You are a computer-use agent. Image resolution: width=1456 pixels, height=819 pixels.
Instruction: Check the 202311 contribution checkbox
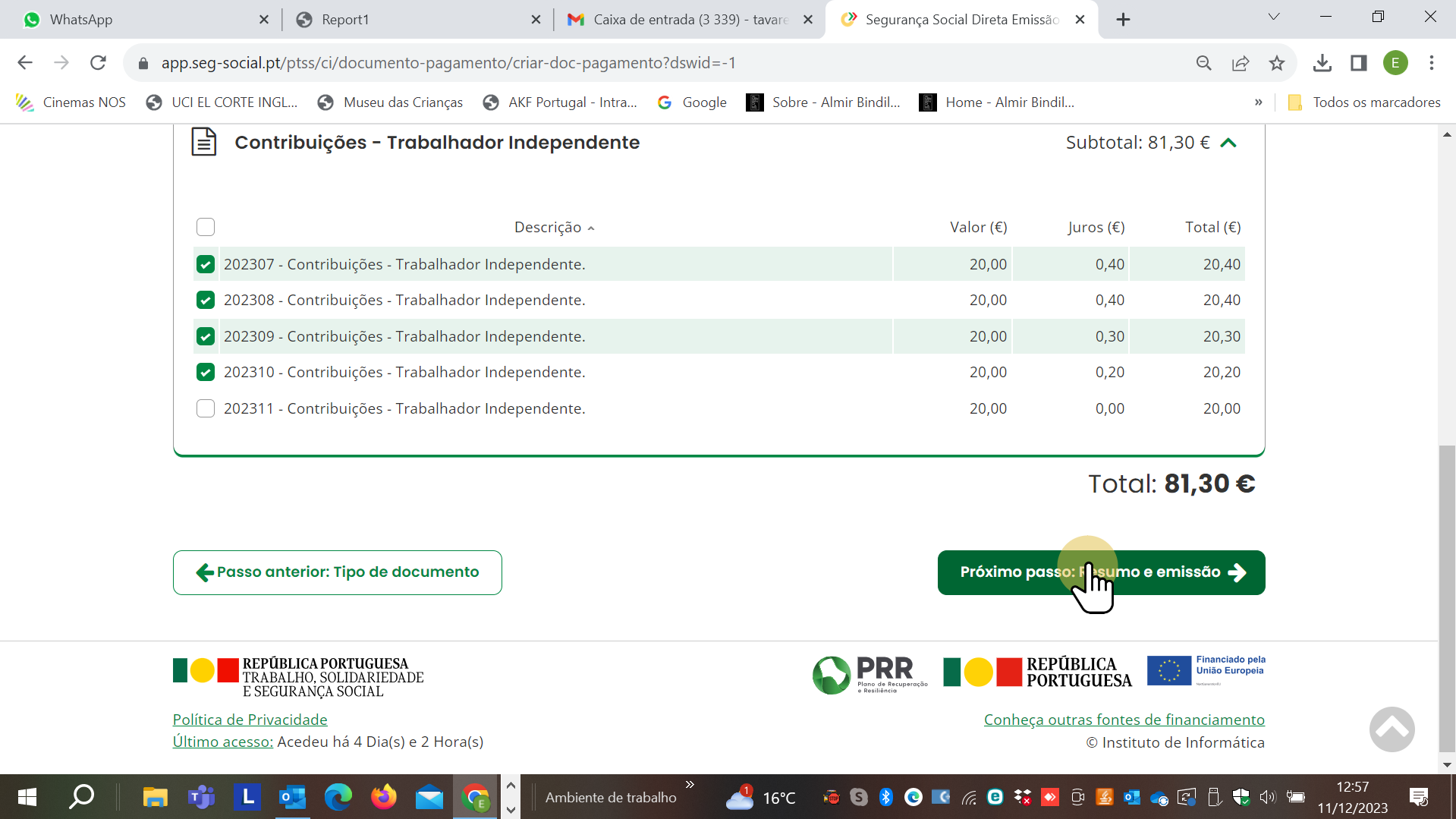[x=206, y=408]
